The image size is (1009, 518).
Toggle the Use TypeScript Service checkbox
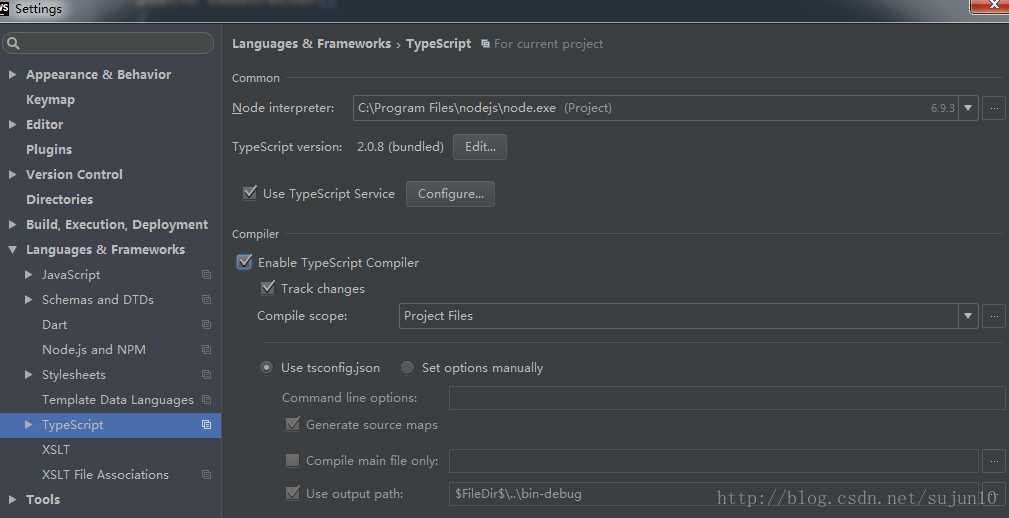[x=250, y=192]
